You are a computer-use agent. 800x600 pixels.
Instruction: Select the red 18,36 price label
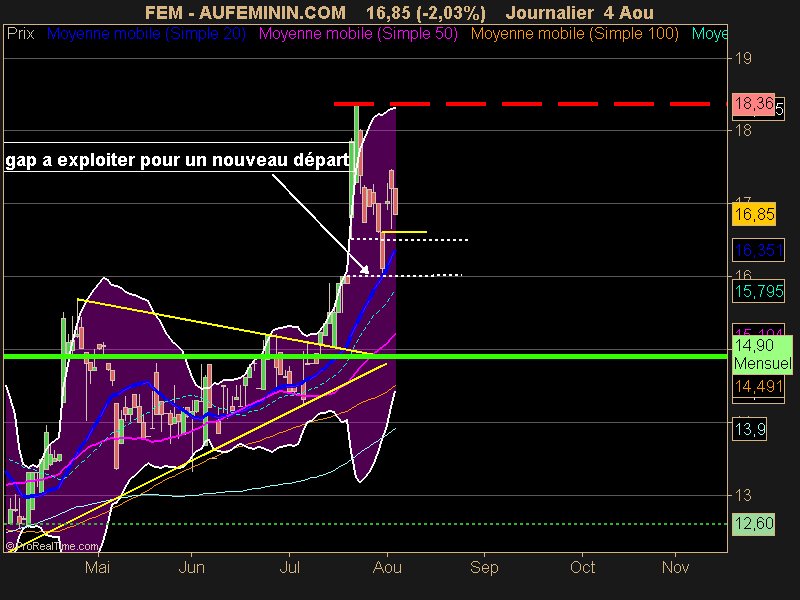[x=754, y=104]
